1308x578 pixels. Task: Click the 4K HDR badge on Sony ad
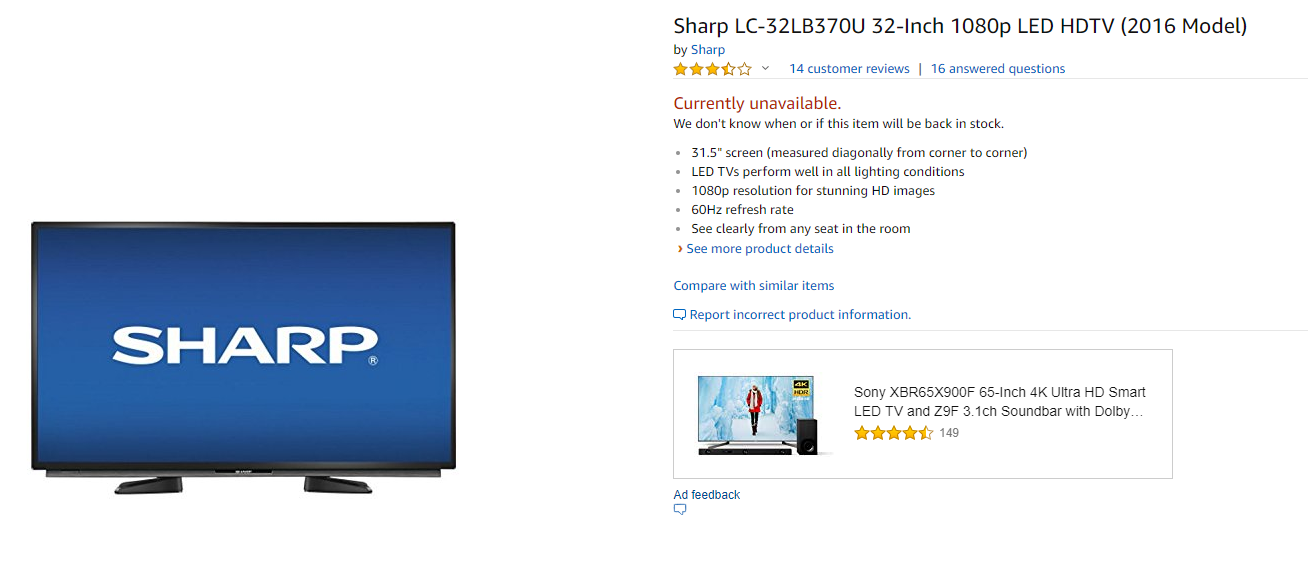click(x=801, y=388)
